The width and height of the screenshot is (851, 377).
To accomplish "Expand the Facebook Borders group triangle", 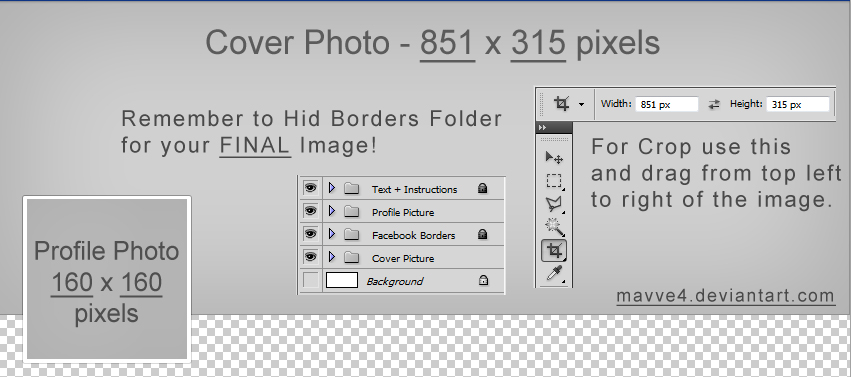I will (x=332, y=233).
